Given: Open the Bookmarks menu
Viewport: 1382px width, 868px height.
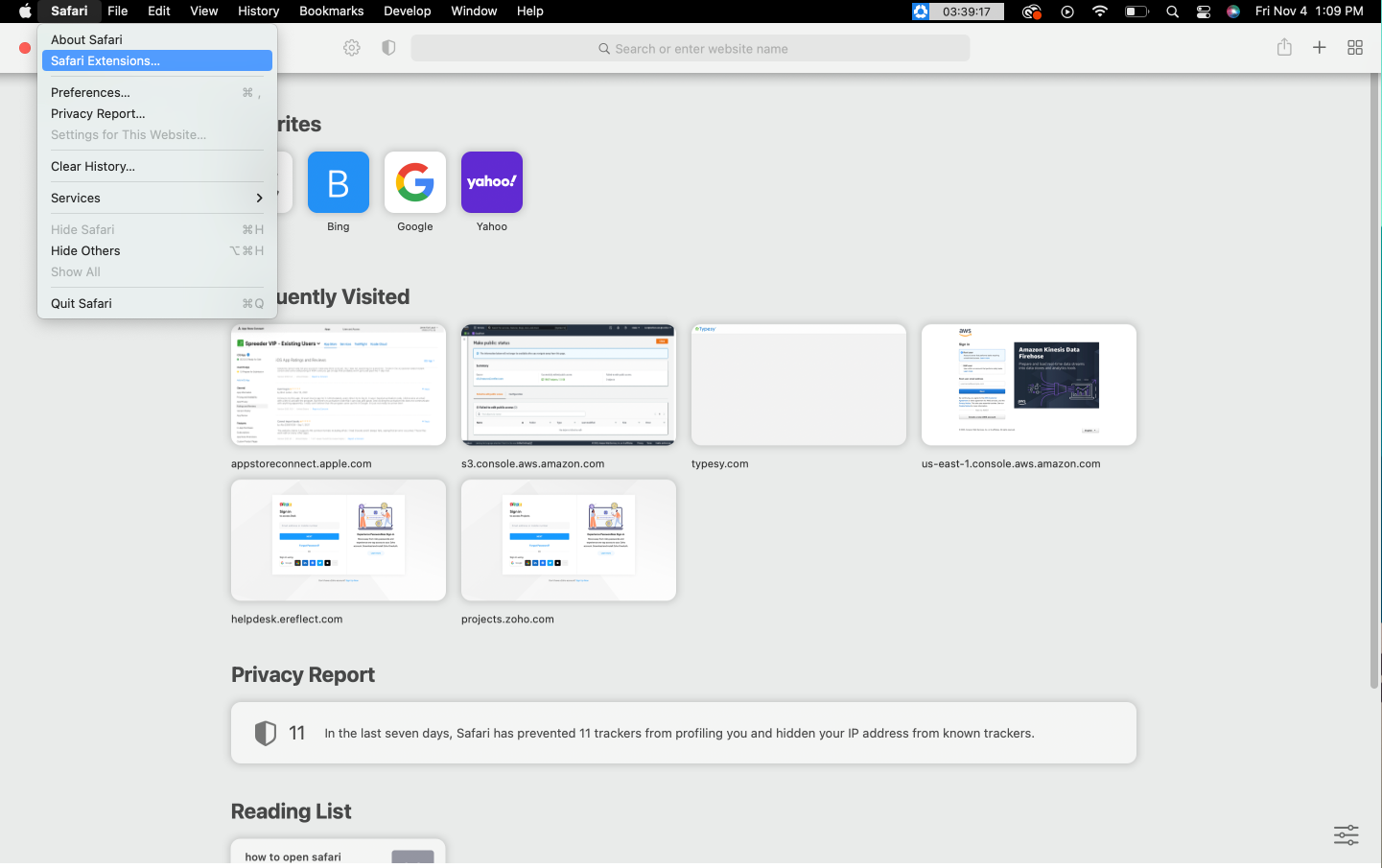Looking at the screenshot, I should point(331,12).
